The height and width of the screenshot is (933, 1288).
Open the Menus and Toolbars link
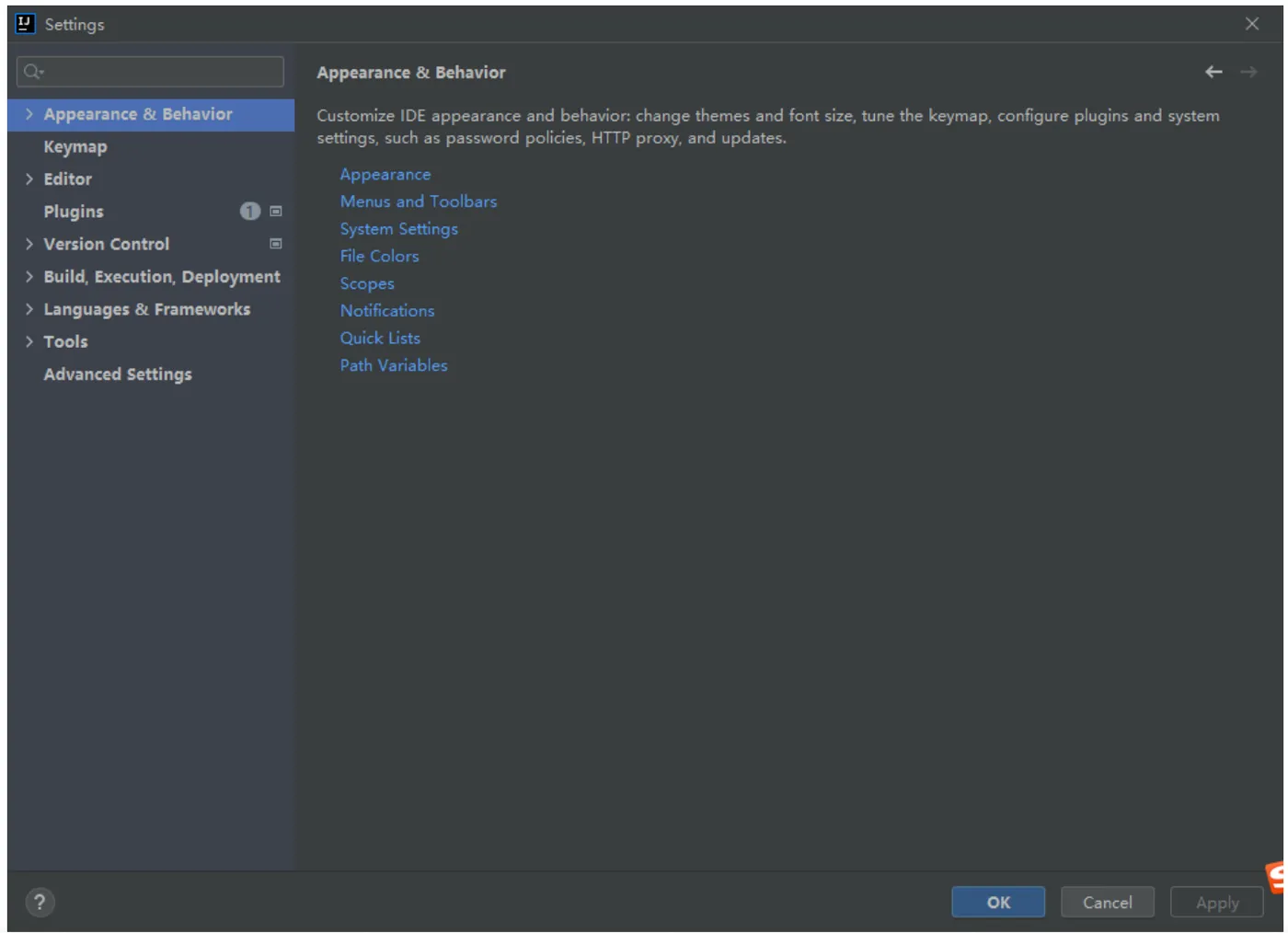pos(418,201)
